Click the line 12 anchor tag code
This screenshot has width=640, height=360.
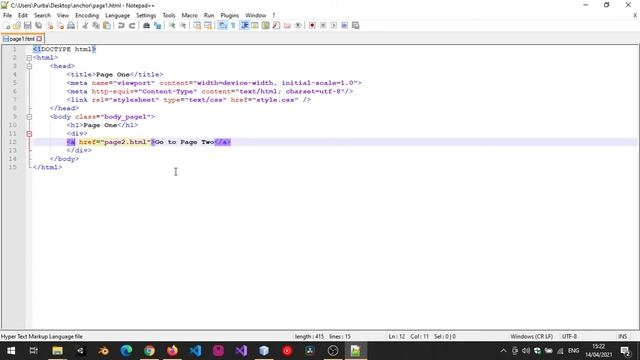[149, 142]
